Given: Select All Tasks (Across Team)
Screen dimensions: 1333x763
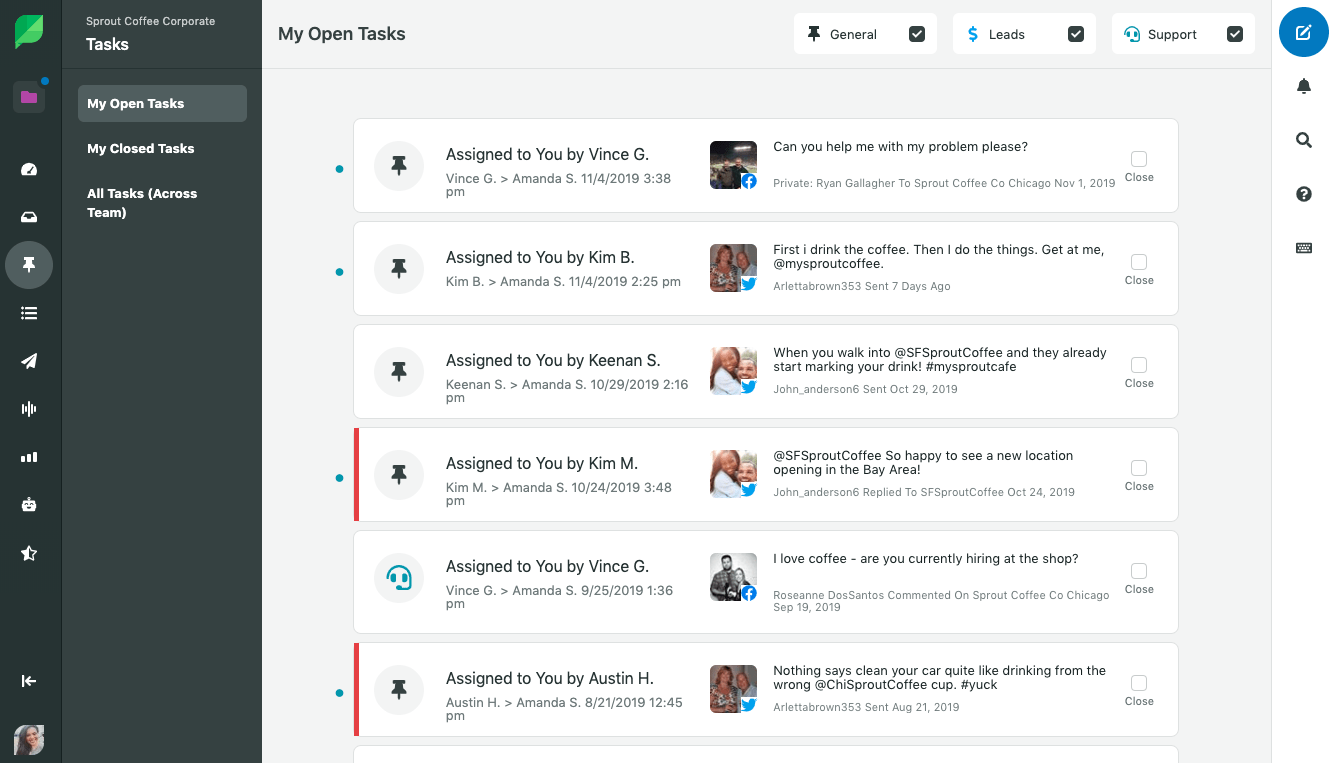Looking at the screenshot, I should (x=162, y=203).
